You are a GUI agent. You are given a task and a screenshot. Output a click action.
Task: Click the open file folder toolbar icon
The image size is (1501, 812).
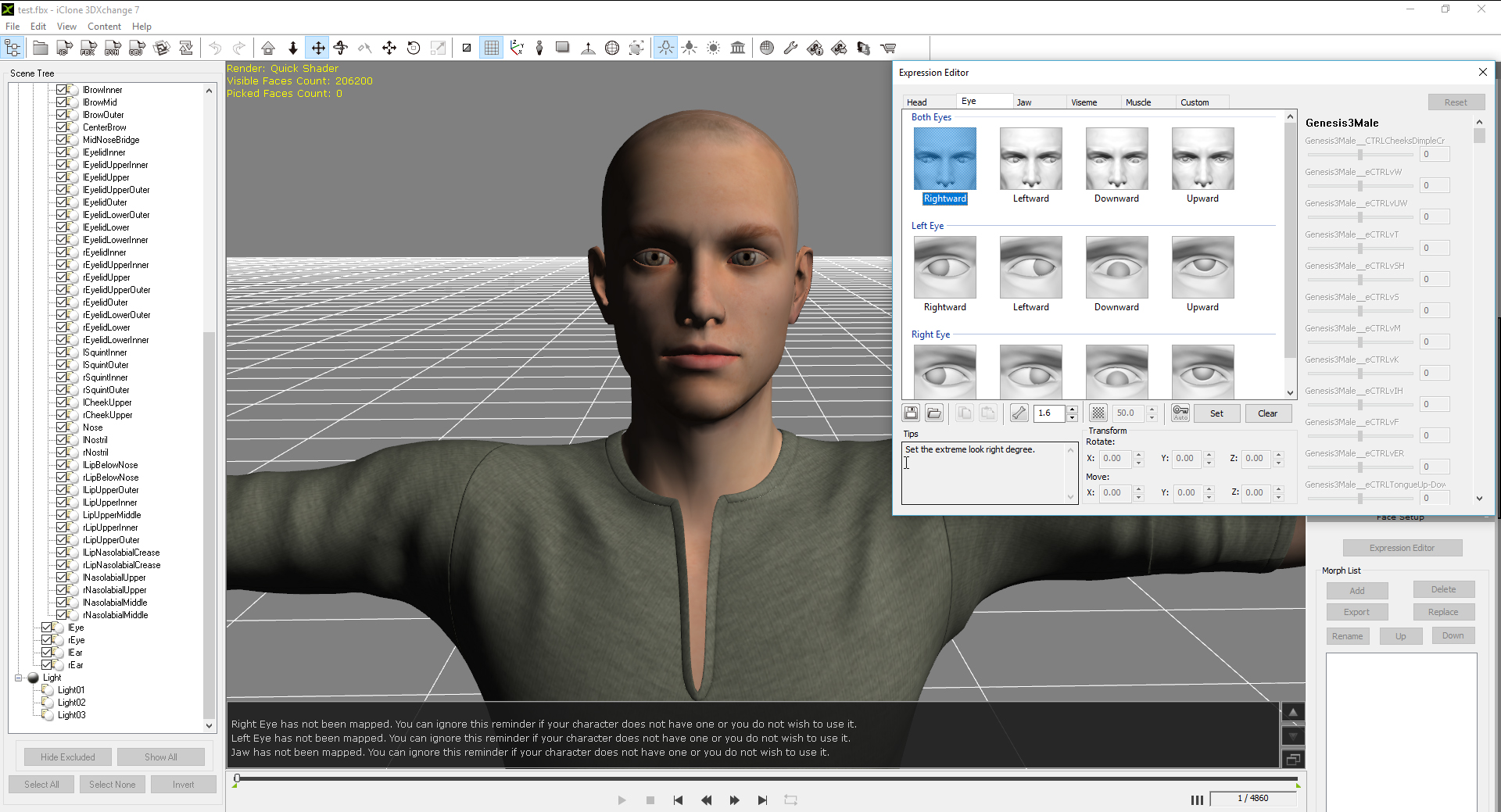tap(41, 48)
